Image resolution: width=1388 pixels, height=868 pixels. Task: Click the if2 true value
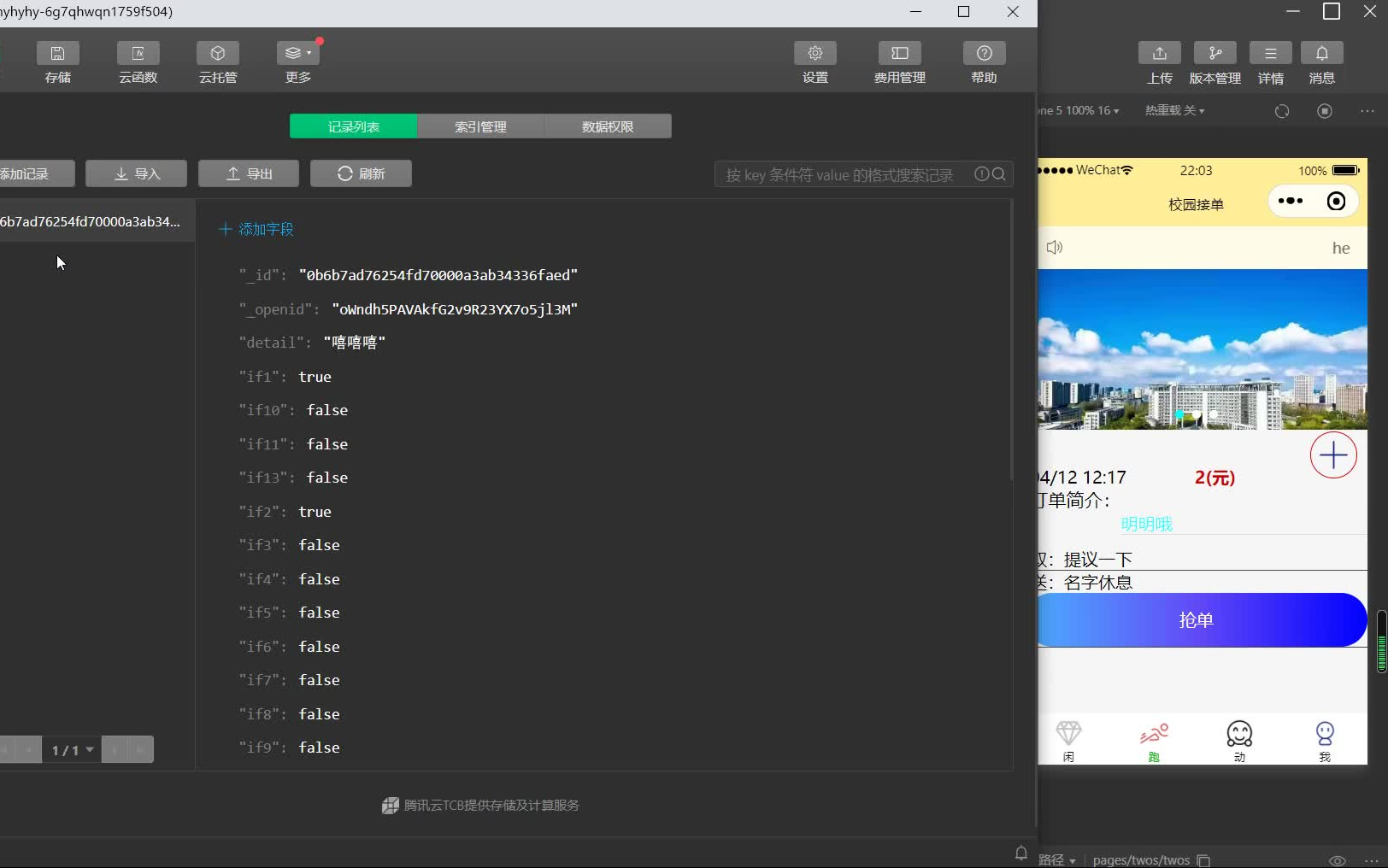315,512
